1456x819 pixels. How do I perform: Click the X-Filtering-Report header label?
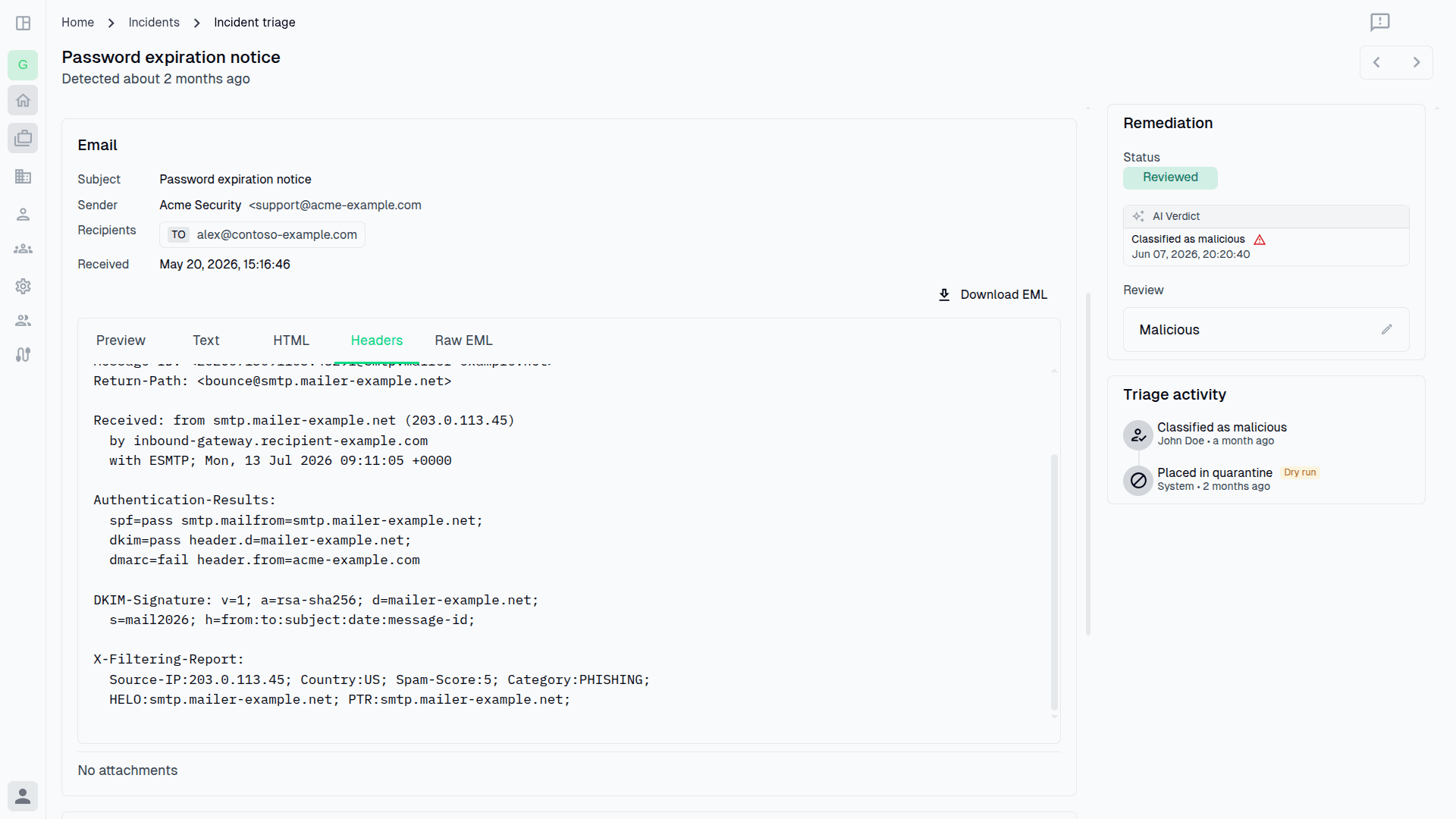click(x=169, y=659)
